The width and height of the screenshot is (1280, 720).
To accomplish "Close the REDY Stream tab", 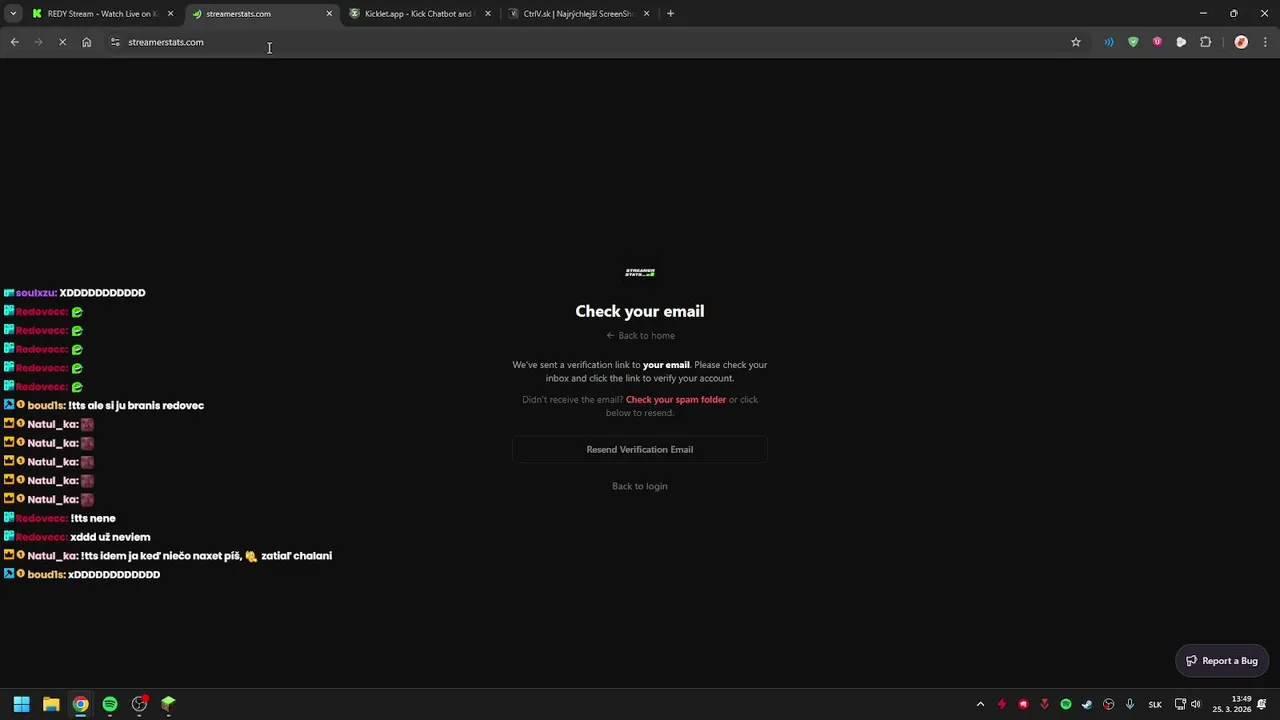I will pyautogui.click(x=170, y=14).
